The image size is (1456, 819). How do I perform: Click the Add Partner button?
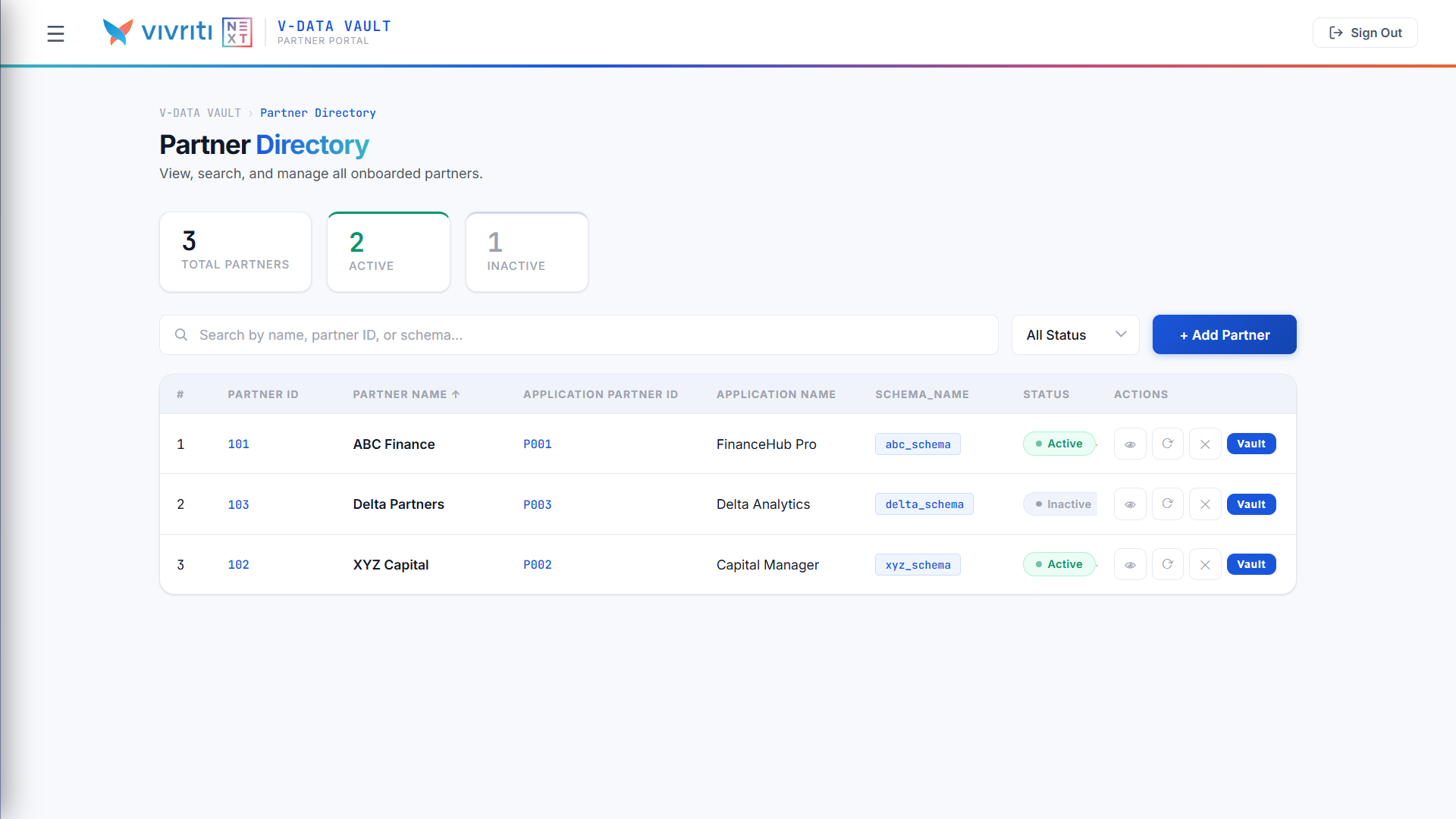coord(1225,335)
